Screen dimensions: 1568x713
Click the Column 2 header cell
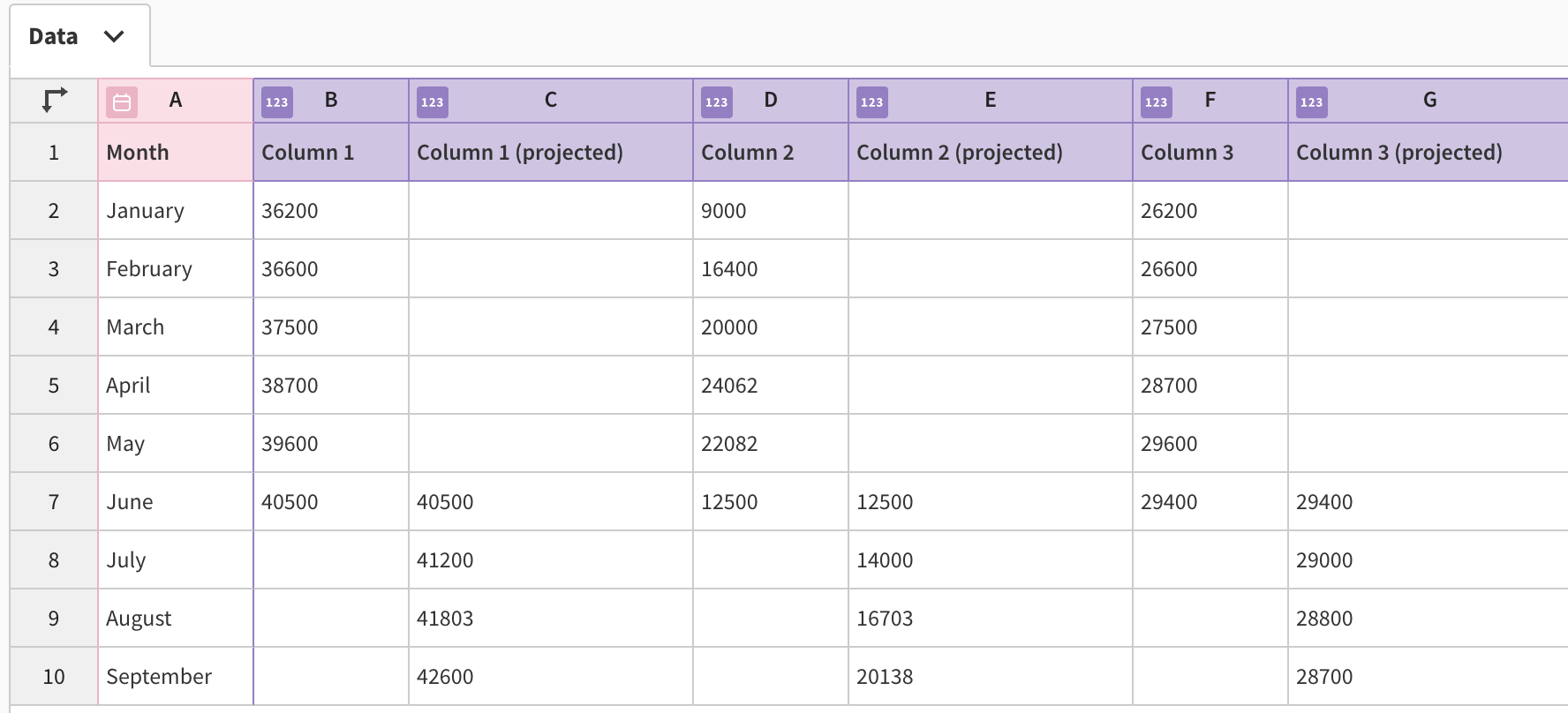[771, 153]
